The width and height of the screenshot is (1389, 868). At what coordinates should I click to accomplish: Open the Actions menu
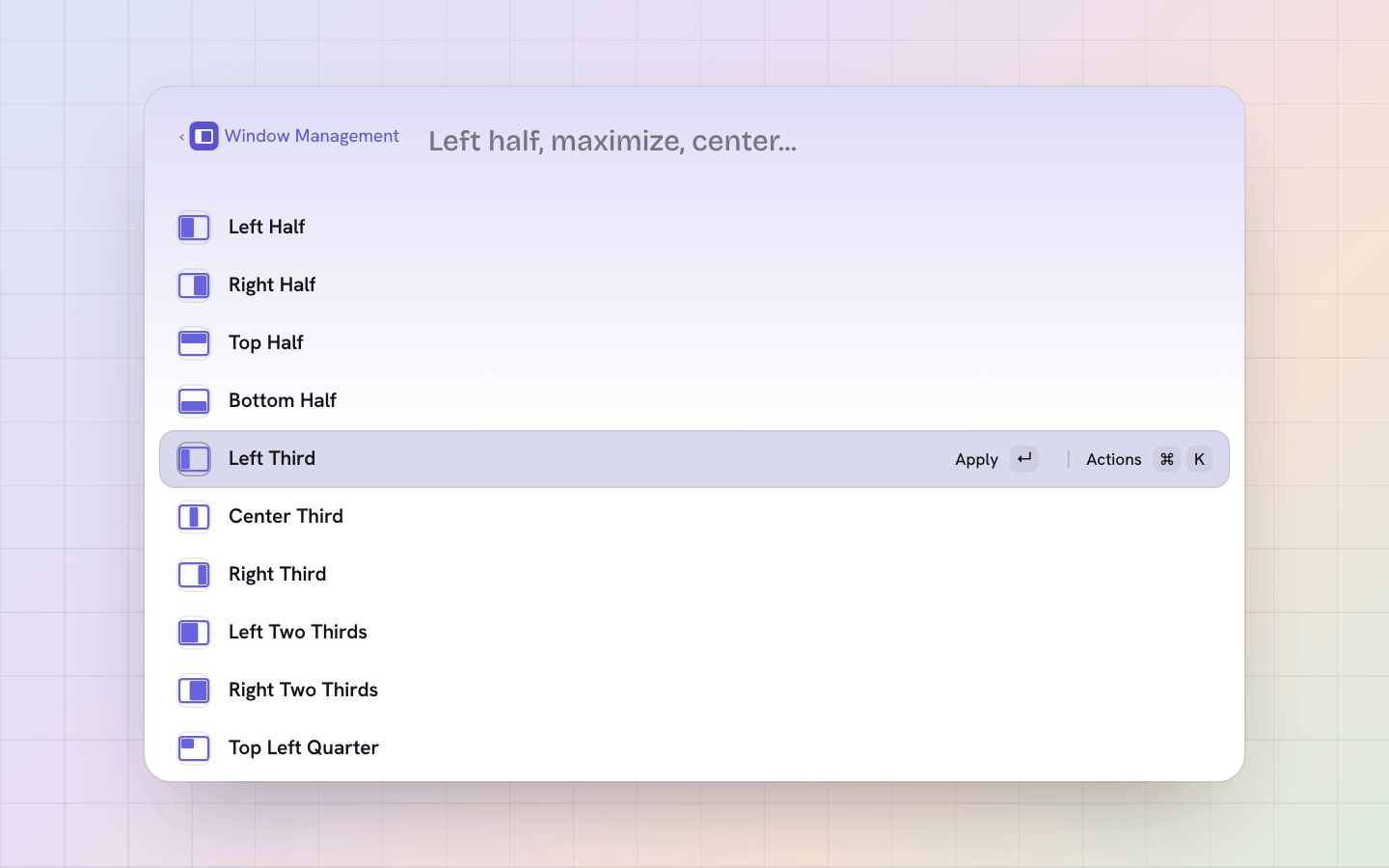(x=1148, y=459)
